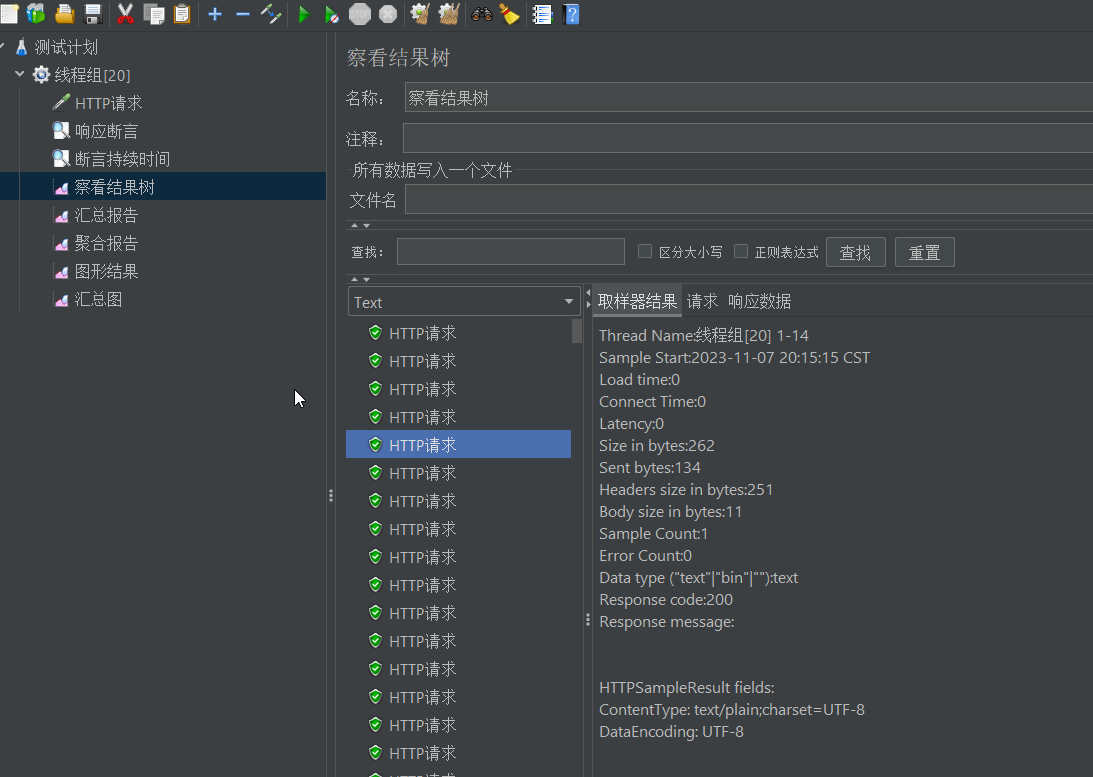Viewport: 1093px width, 777px height.
Task: Create a new test plan via toolbar
Action: 8,14
